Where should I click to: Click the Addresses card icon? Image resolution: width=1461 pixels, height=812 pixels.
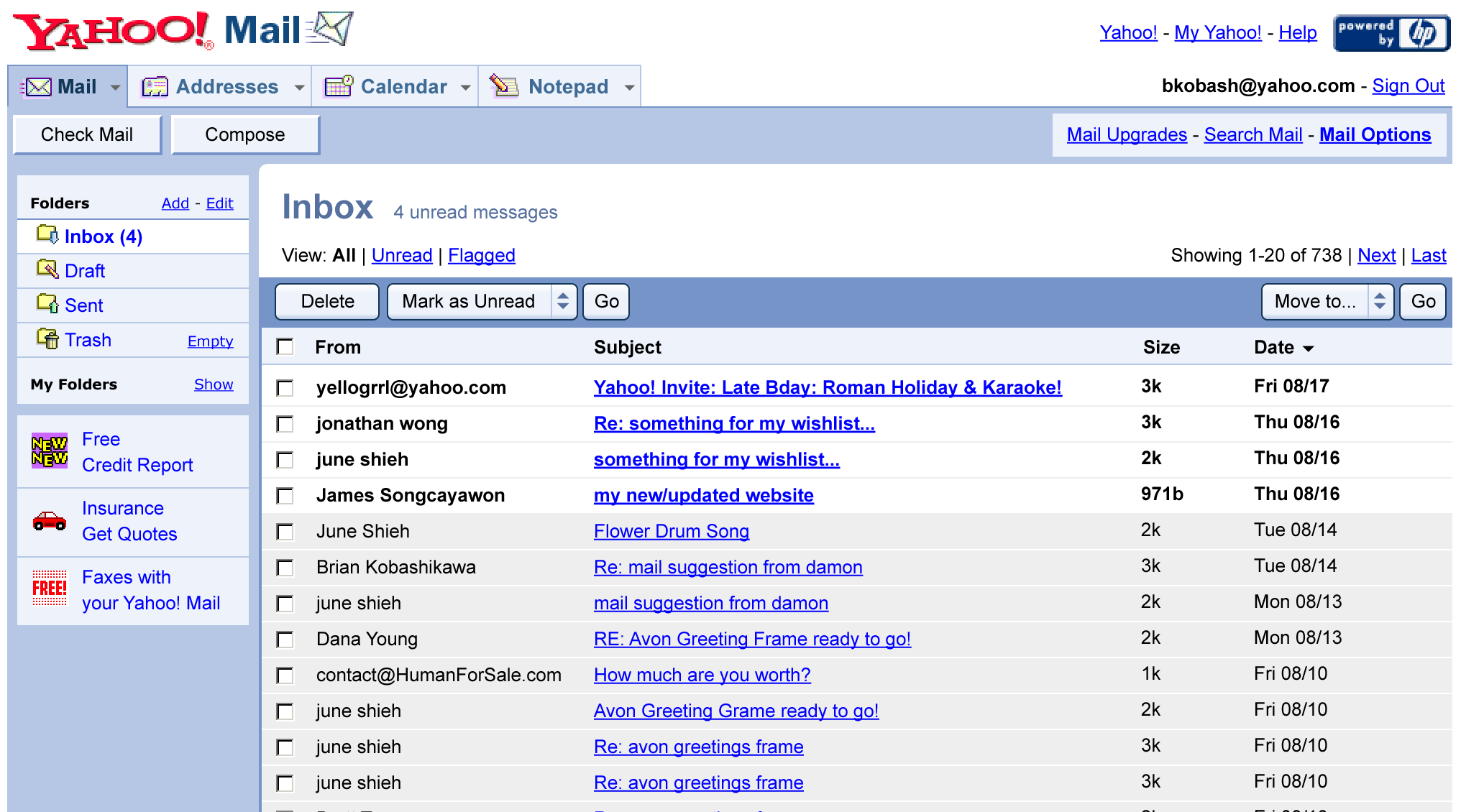[x=154, y=87]
